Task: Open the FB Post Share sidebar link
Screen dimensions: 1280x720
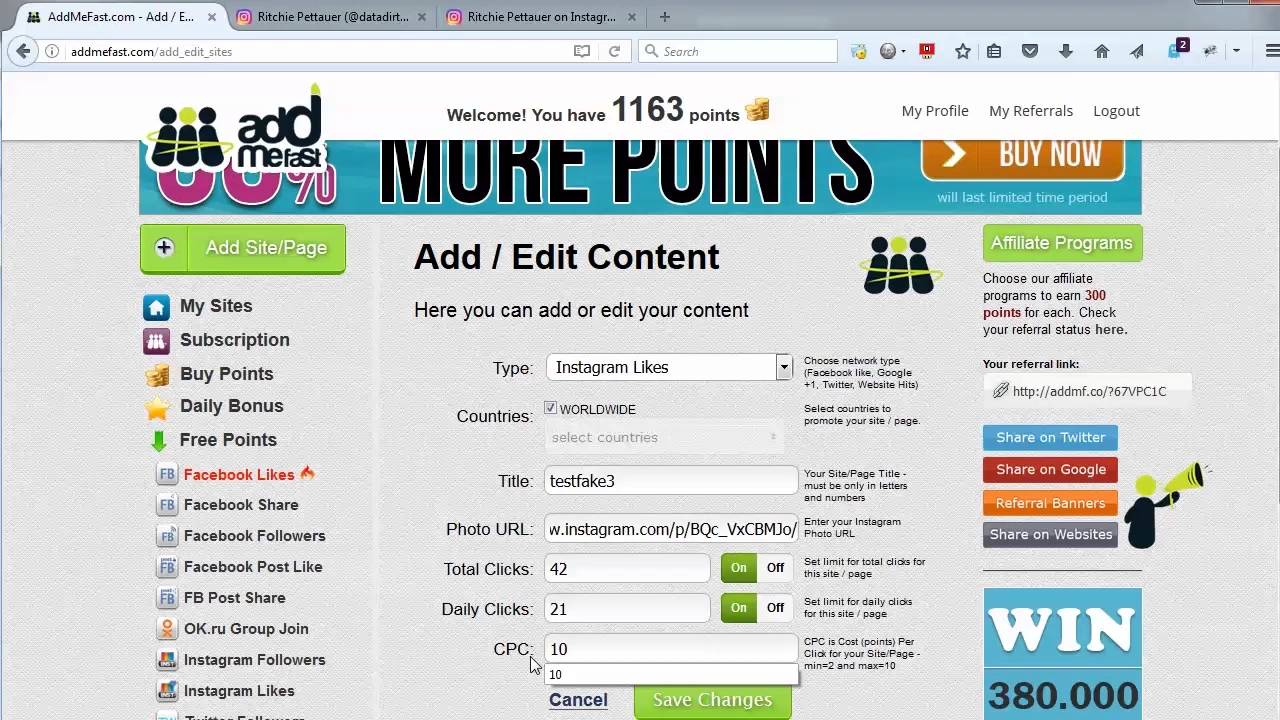Action: 234,598
